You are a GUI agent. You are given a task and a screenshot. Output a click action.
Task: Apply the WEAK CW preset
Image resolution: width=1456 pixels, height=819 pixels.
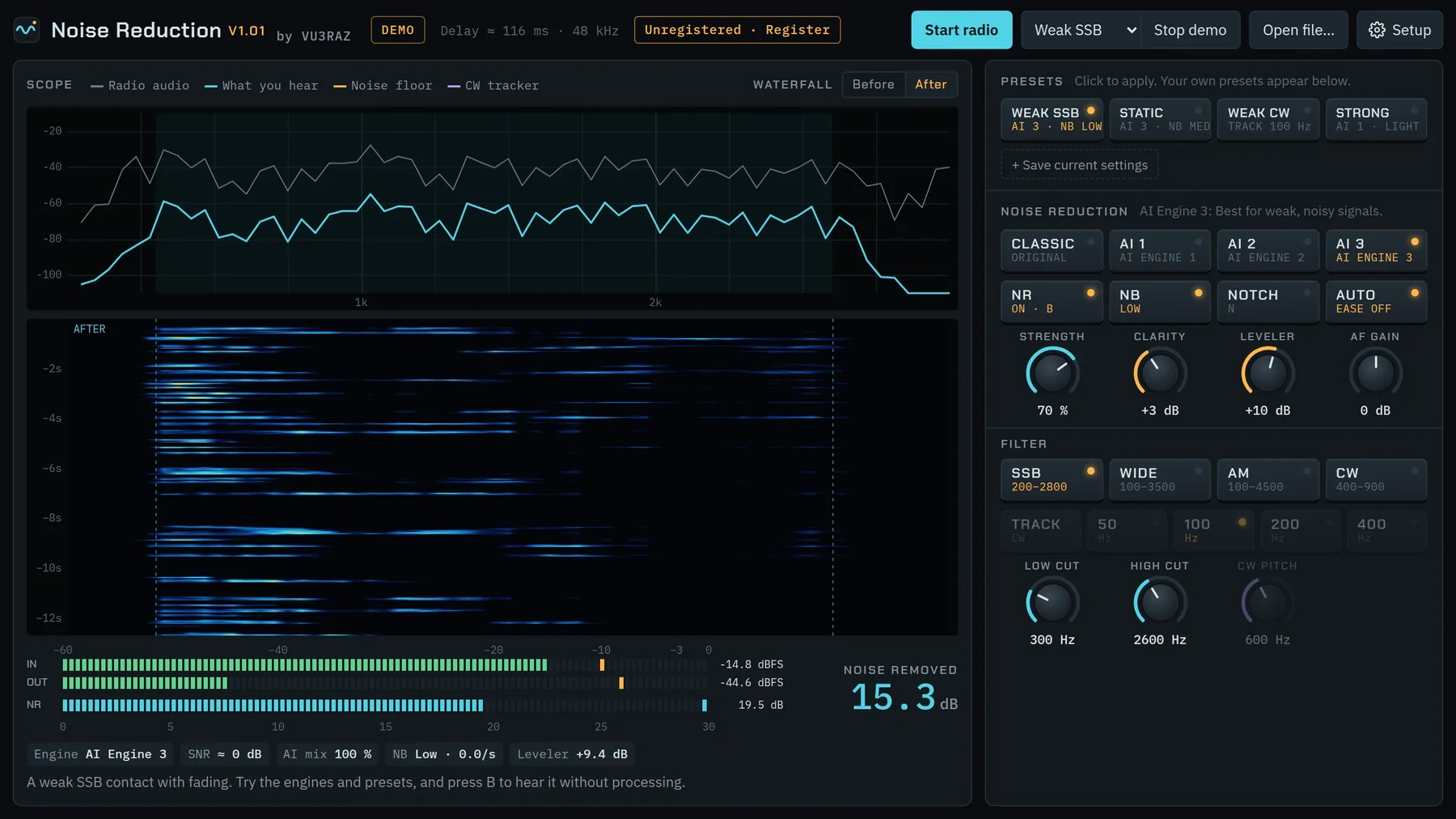pyautogui.click(x=1268, y=119)
